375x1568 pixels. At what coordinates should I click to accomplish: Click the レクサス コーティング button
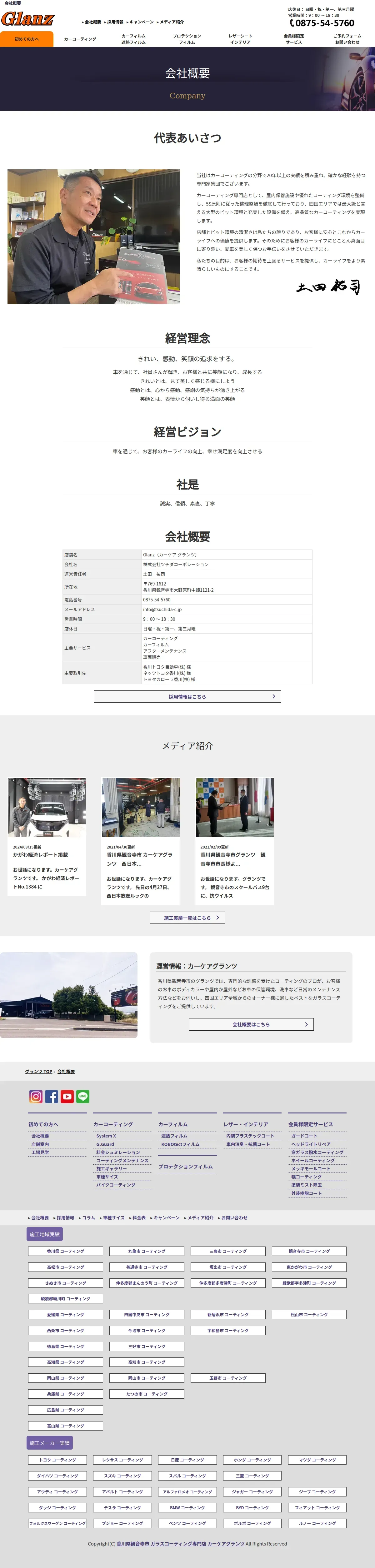coord(122,1460)
